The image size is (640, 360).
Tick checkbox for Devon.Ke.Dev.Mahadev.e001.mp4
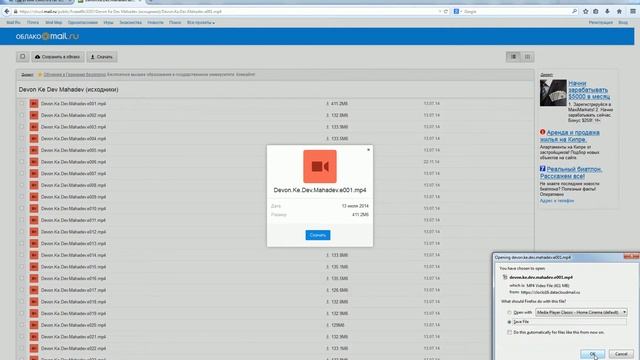pos(22,104)
